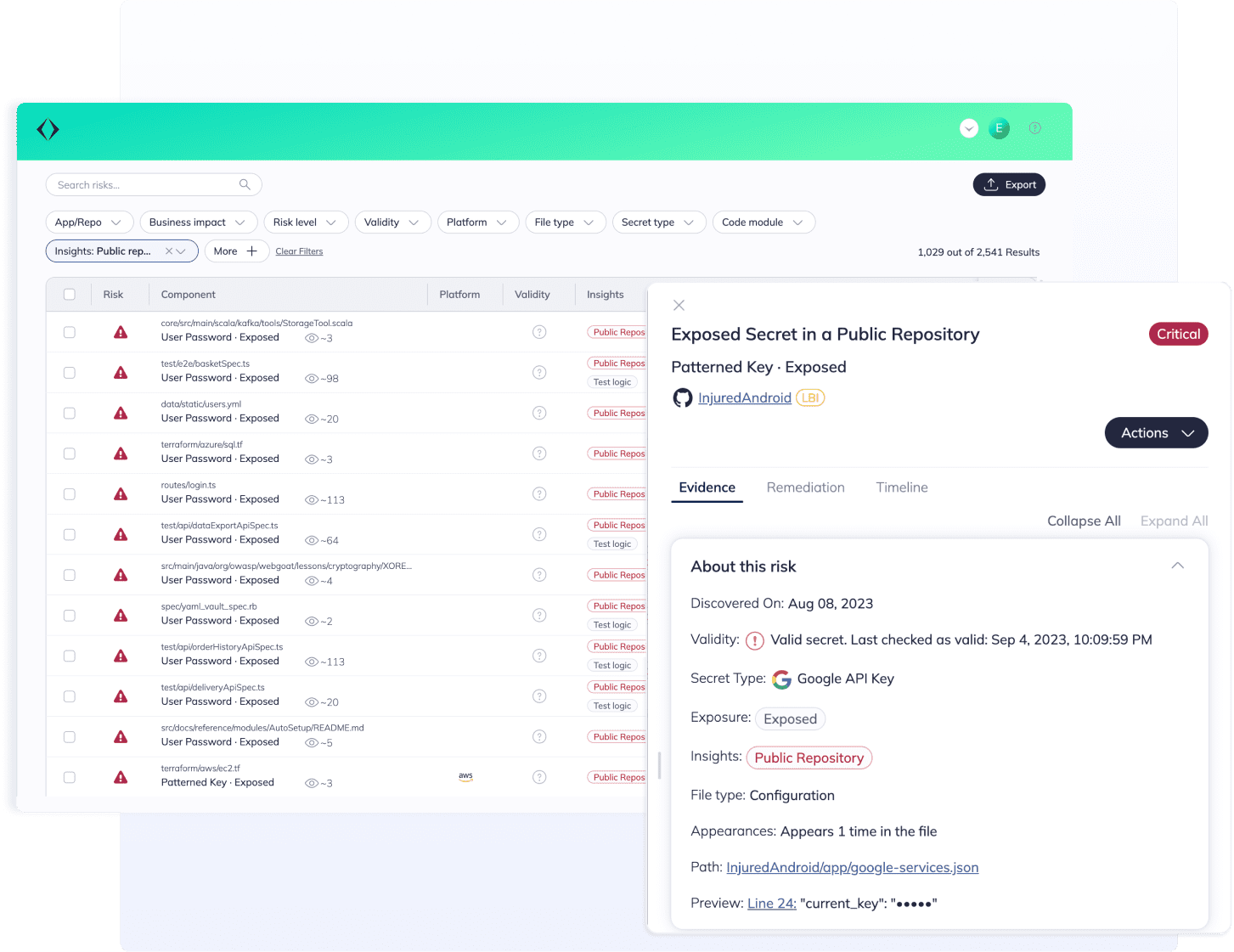Image resolution: width=1234 pixels, height=952 pixels.
Task: Click the search magnifier icon
Action: [x=245, y=185]
